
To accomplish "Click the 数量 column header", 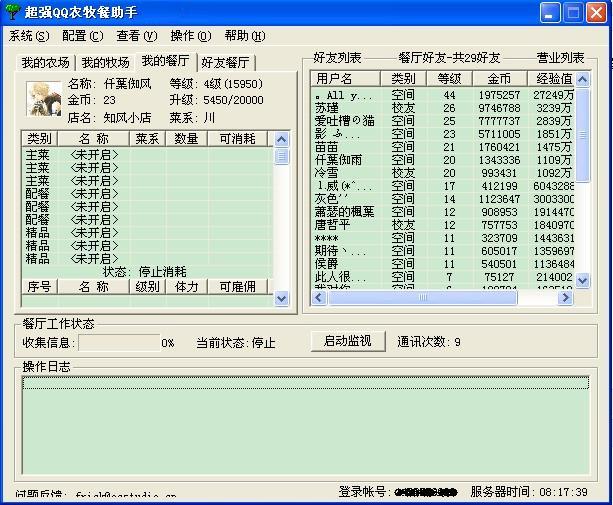I will tap(186, 139).
